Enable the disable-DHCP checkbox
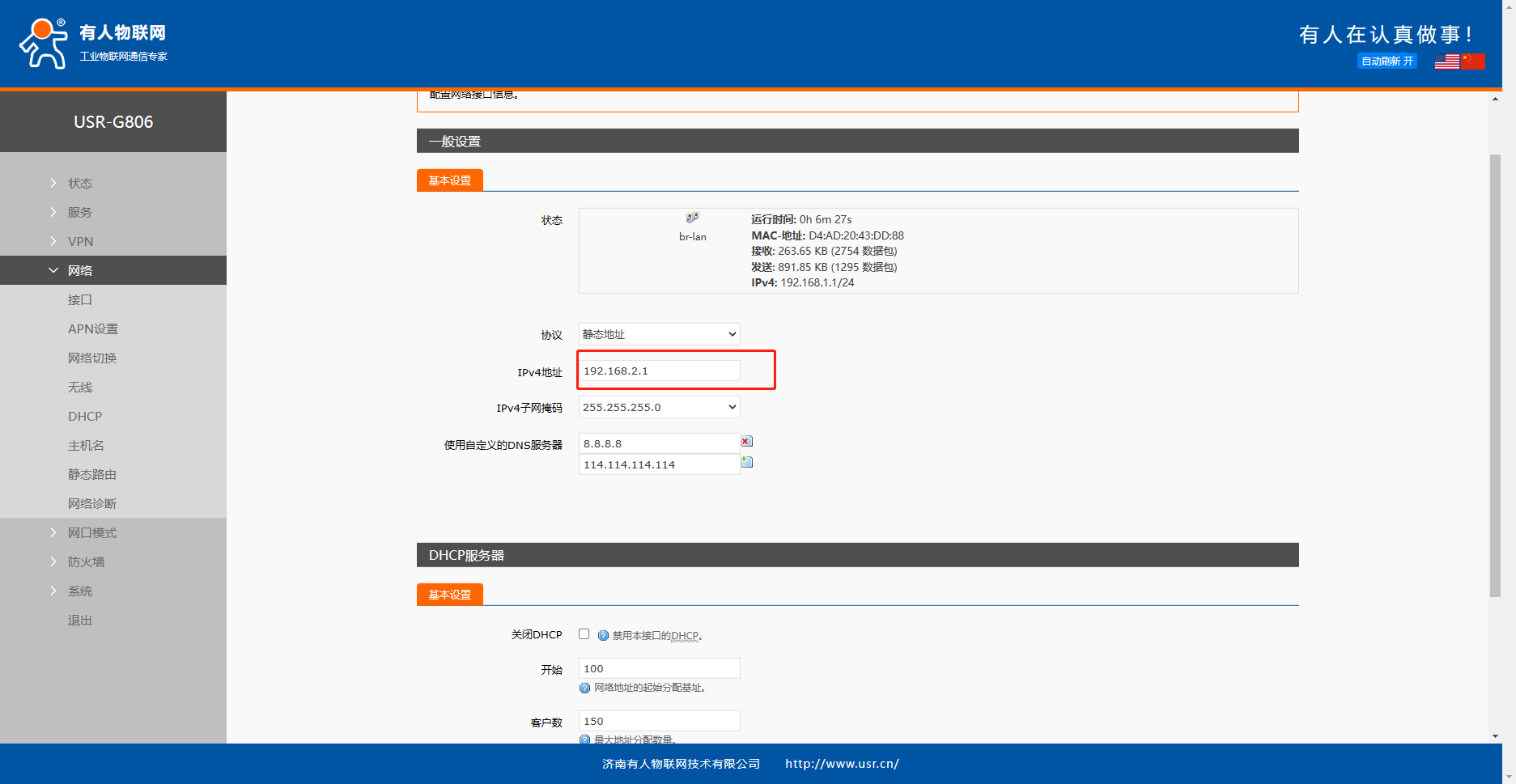1516x784 pixels. pos(584,634)
